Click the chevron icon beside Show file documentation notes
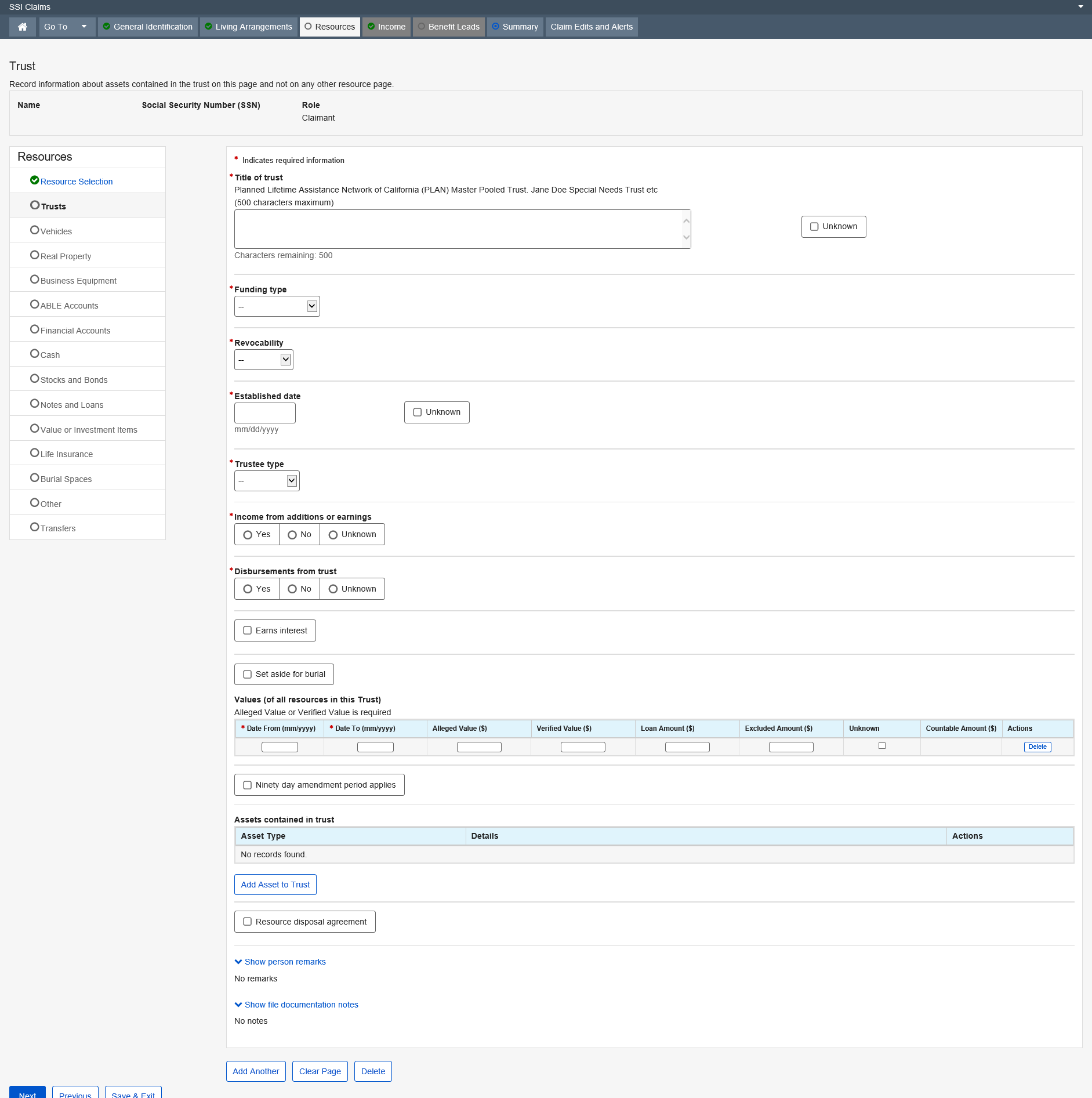Screen dimensions: 1092x1098 tap(238, 1005)
